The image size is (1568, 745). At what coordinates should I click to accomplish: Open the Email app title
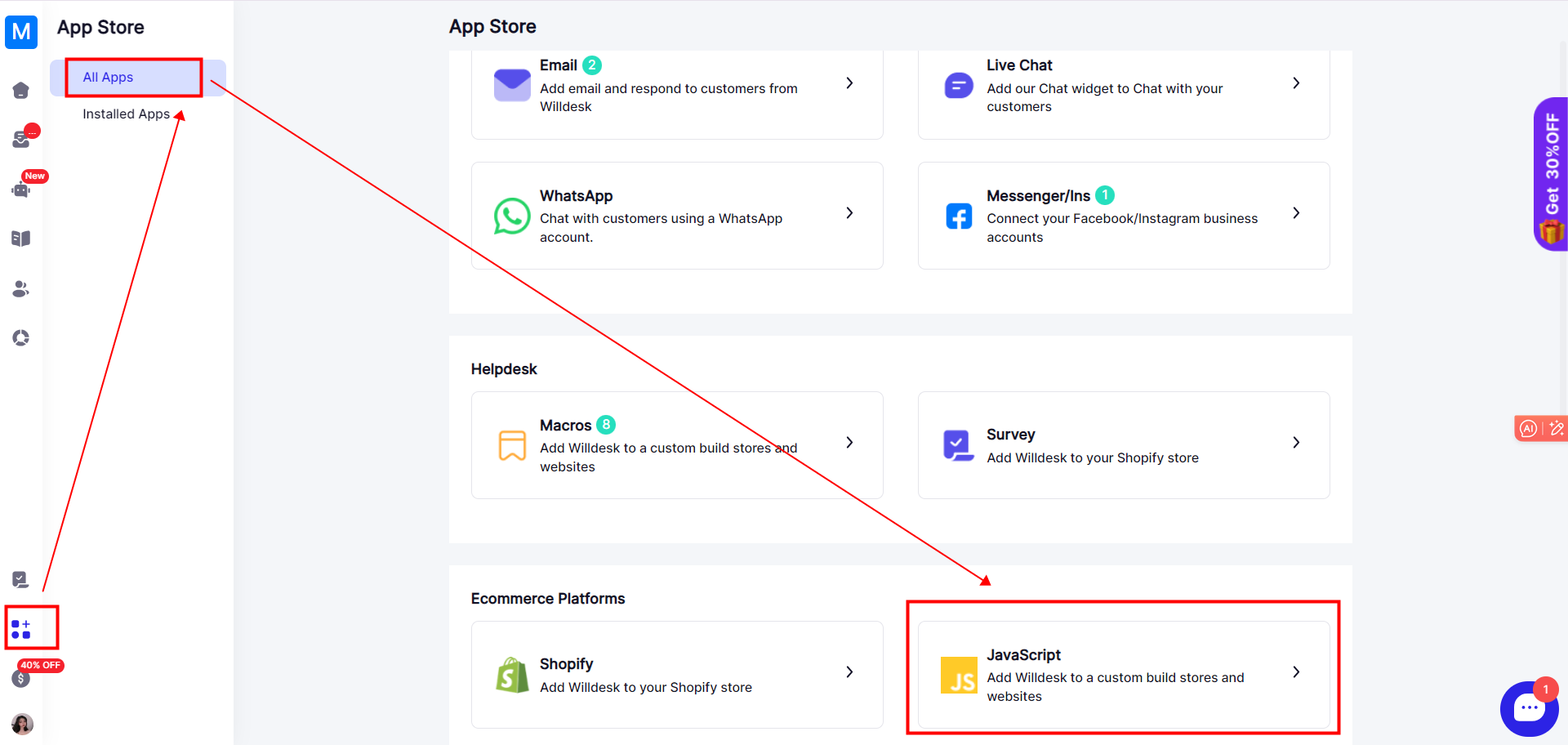pos(559,65)
